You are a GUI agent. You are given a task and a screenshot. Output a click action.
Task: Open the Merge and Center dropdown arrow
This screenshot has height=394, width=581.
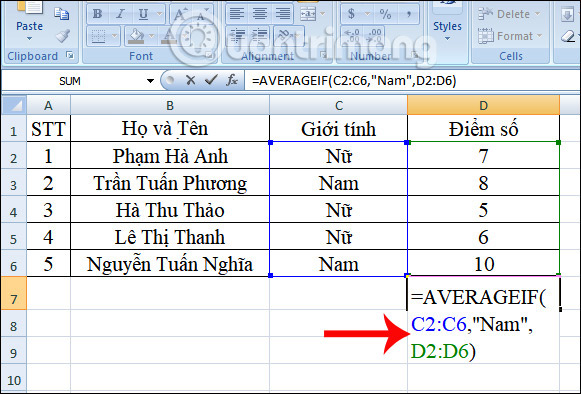tap(322, 14)
